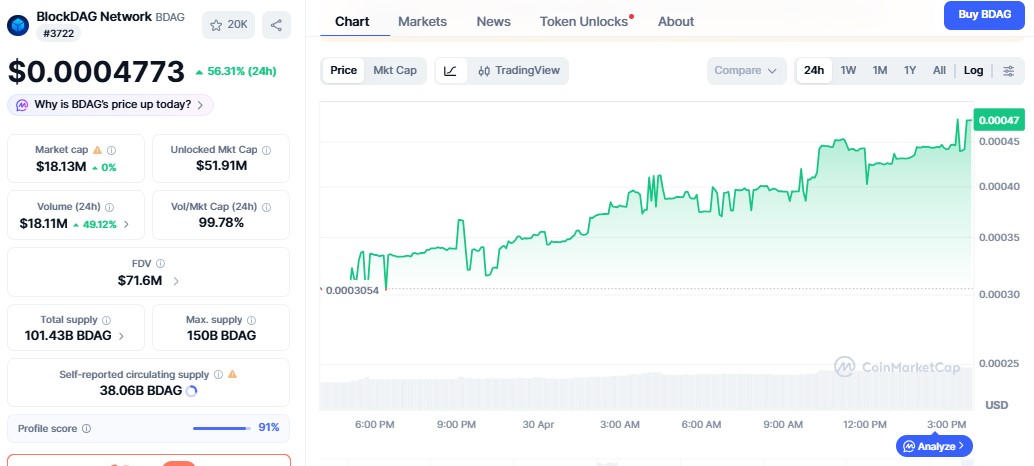This screenshot has width=1034, height=466.
Task: Click the Market cap warning triangle icon
Action: click(x=97, y=150)
